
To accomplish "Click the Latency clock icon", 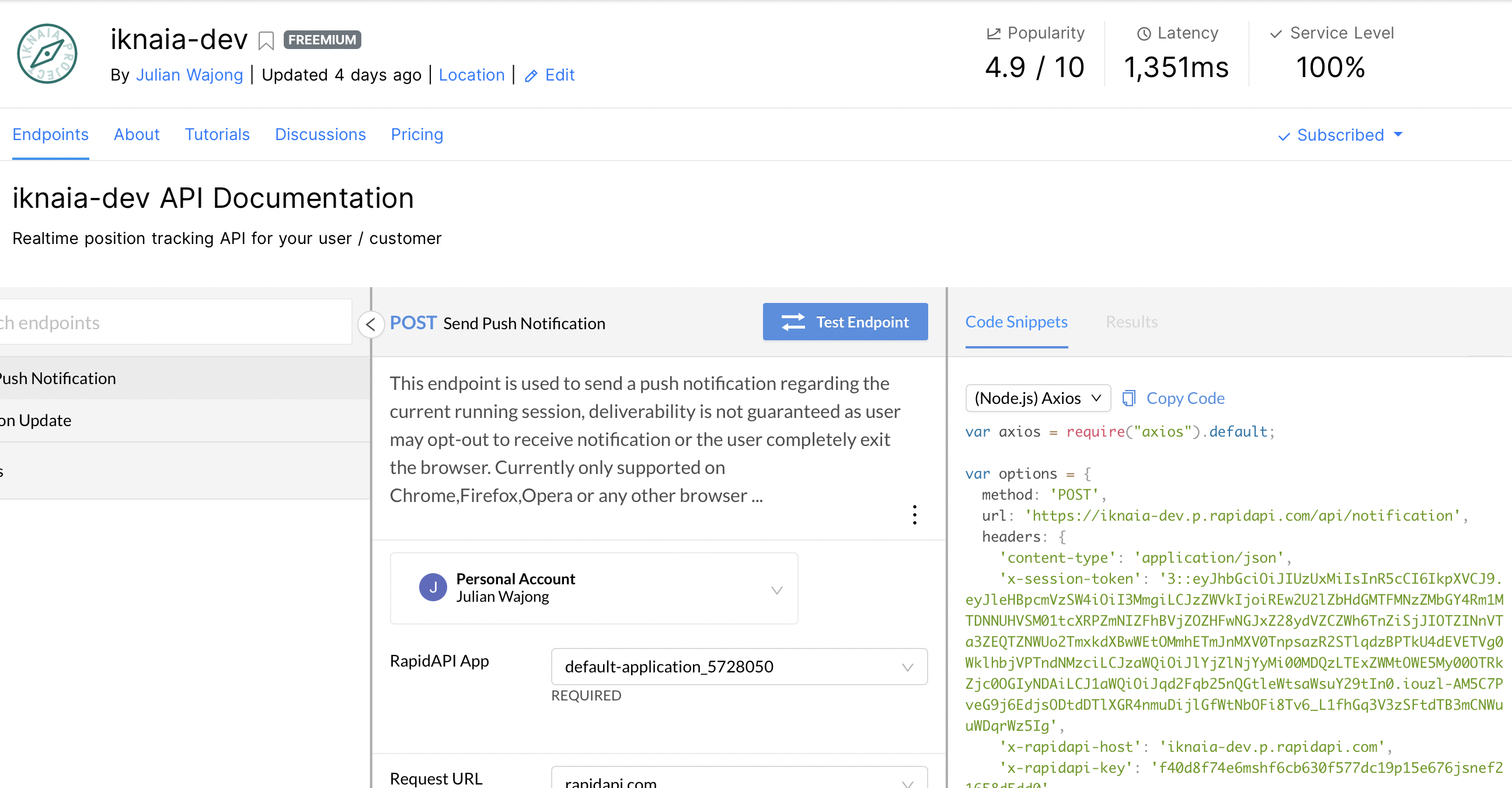I will 1144,33.
